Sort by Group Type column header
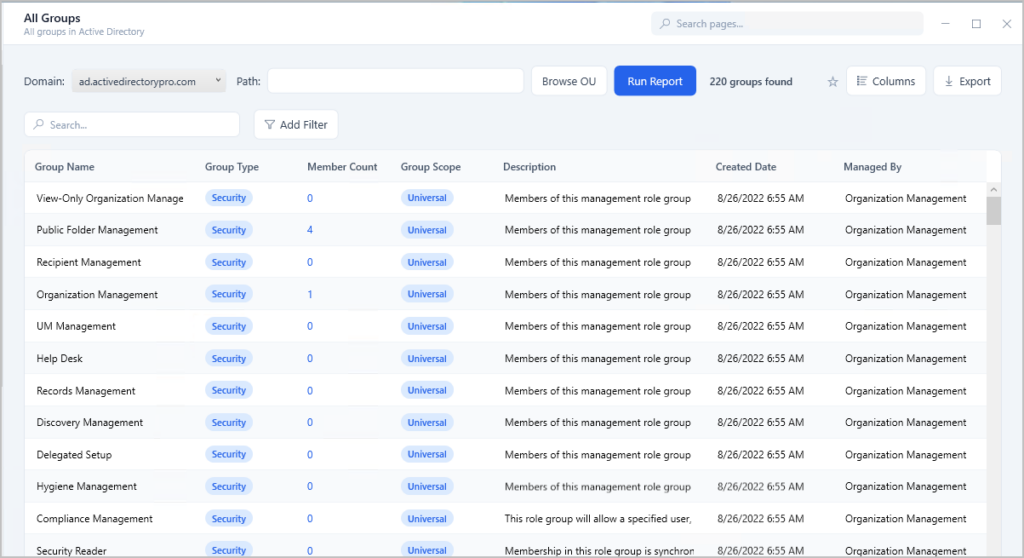The width and height of the screenshot is (1024, 558). 232,167
